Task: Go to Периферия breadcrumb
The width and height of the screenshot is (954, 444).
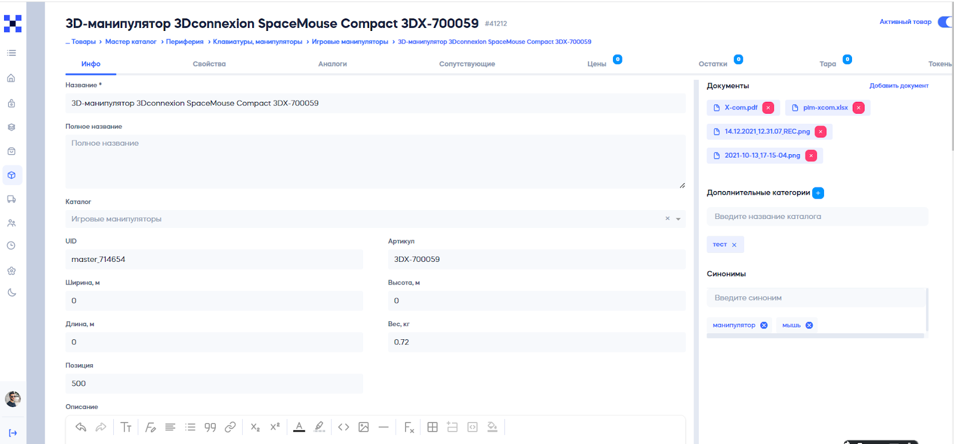Action: click(x=184, y=41)
